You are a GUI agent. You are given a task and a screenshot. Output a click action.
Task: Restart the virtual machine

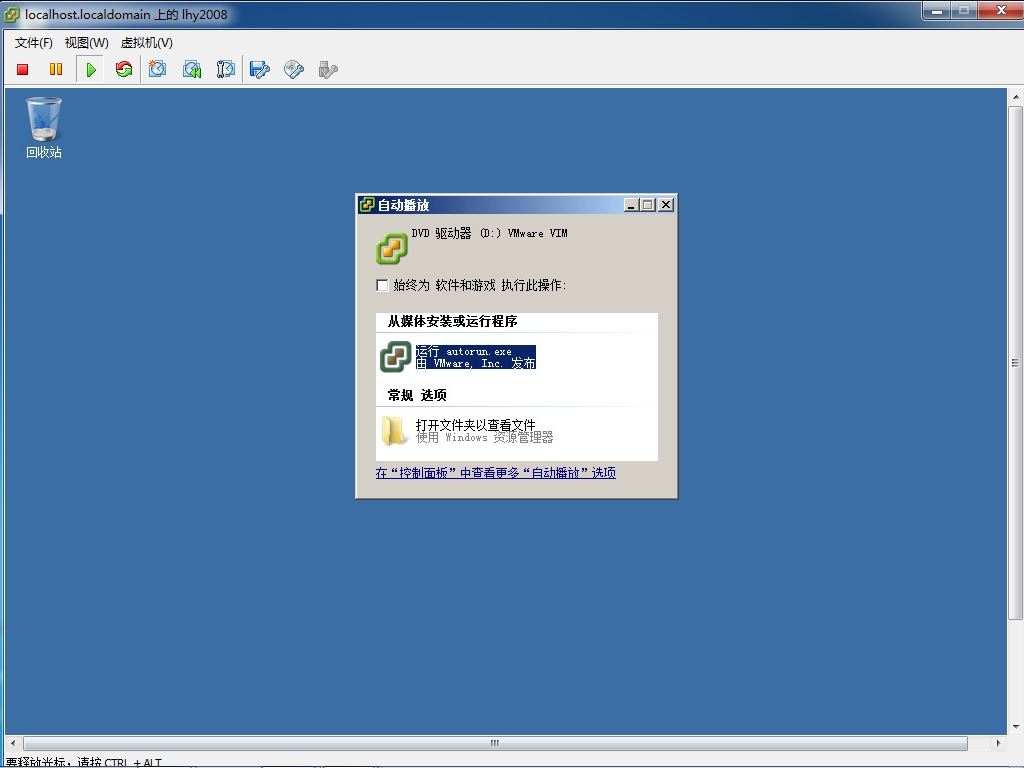click(x=123, y=69)
